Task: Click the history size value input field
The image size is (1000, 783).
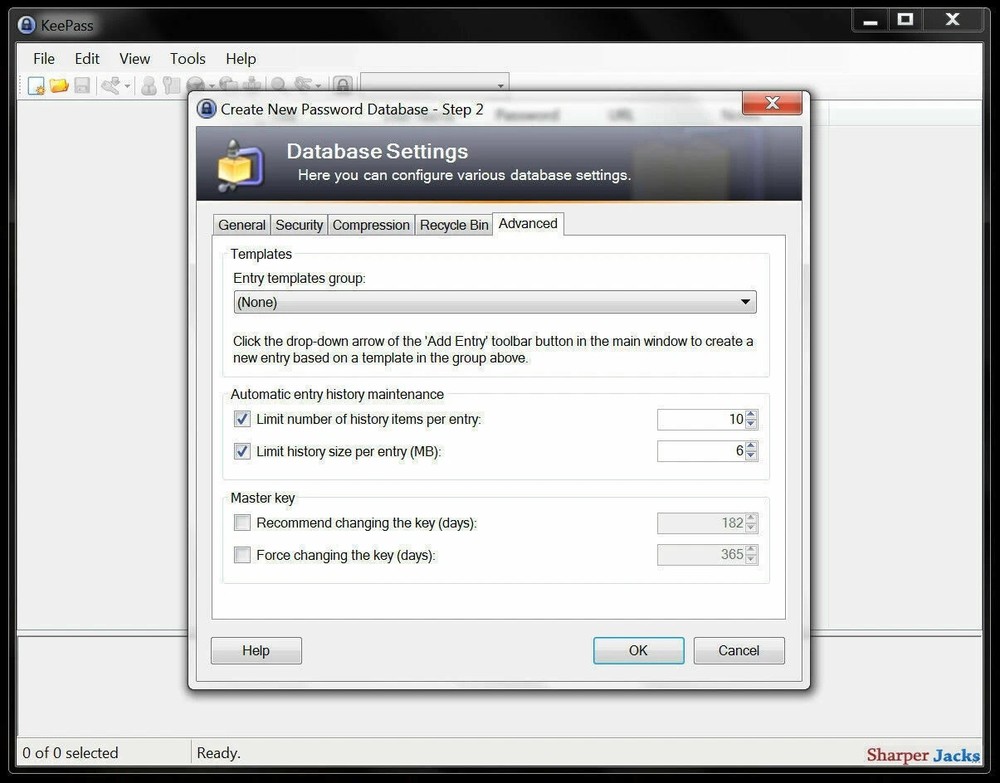Action: (x=700, y=451)
